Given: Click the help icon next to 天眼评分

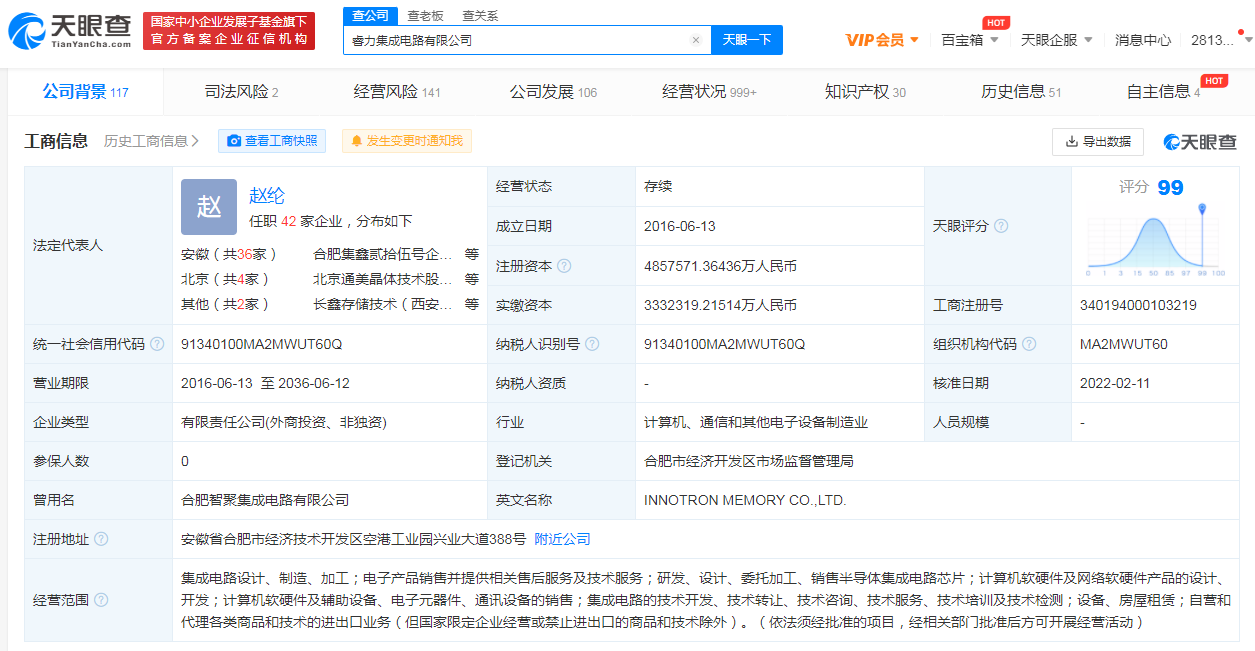Looking at the screenshot, I should [1001, 226].
